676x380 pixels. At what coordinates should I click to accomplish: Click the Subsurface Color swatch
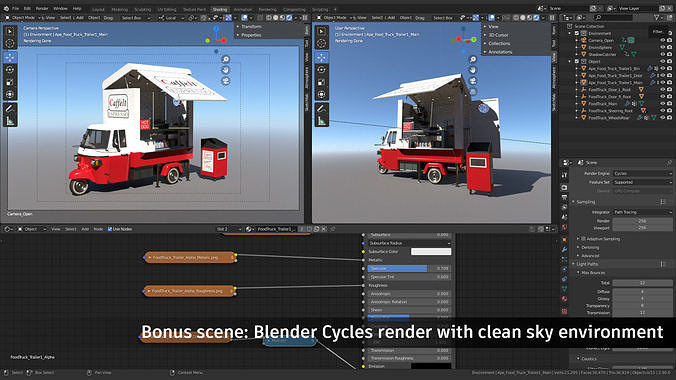(x=431, y=251)
